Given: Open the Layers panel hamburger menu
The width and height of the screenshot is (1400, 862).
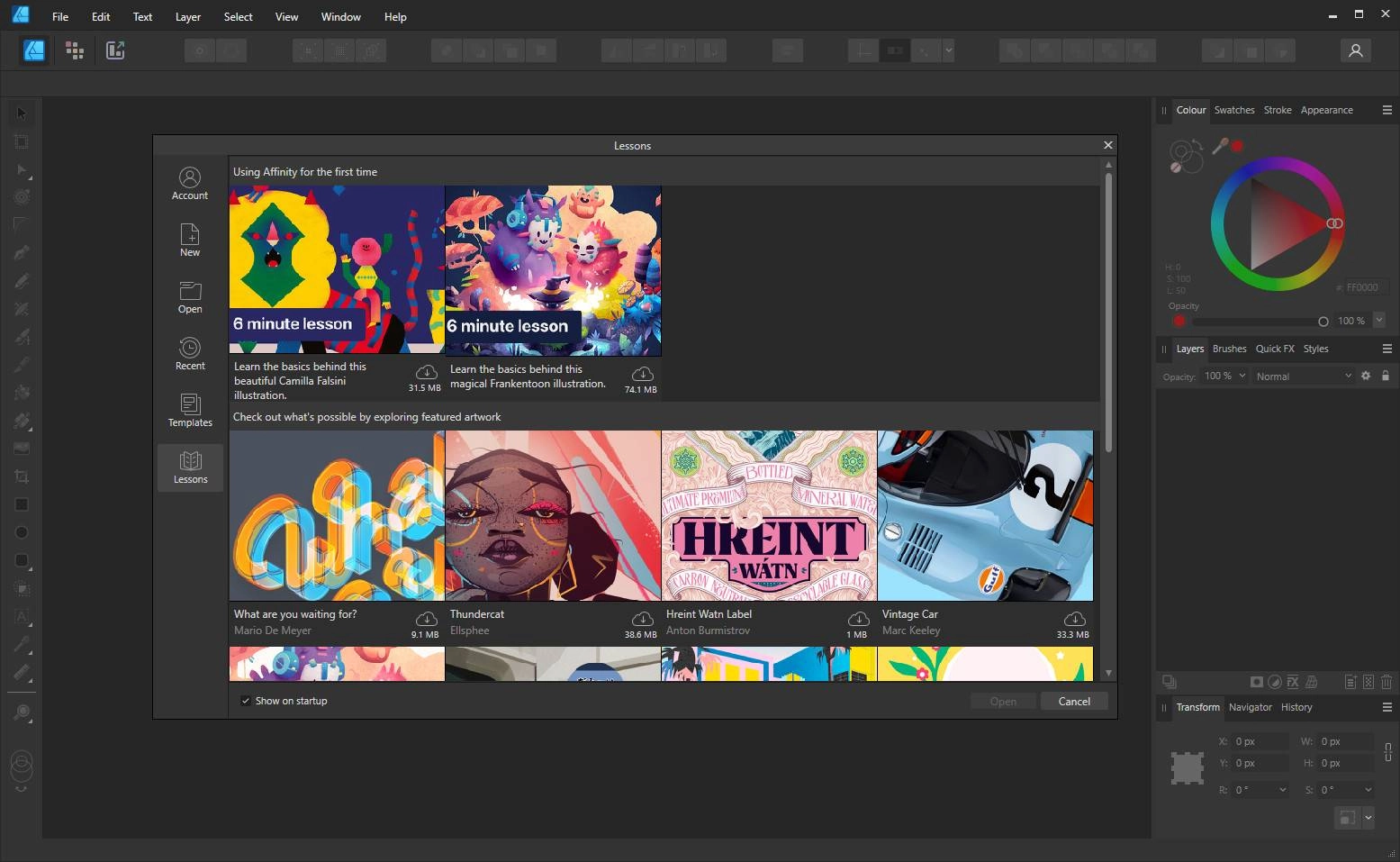Looking at the screenshot, I should (x=1386, y=349).
